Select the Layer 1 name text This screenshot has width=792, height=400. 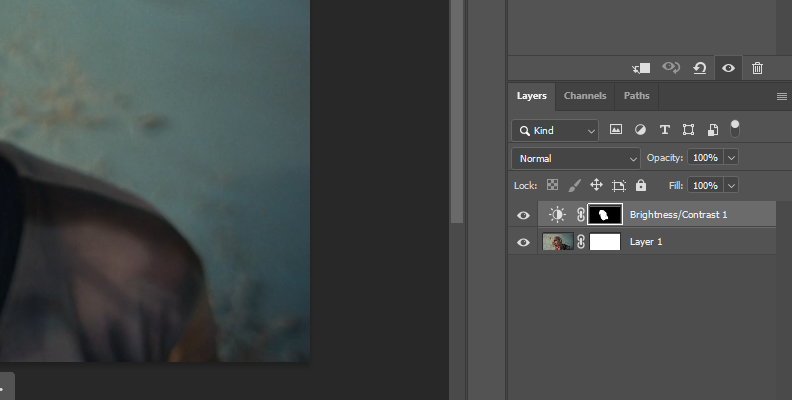[646, 242]
